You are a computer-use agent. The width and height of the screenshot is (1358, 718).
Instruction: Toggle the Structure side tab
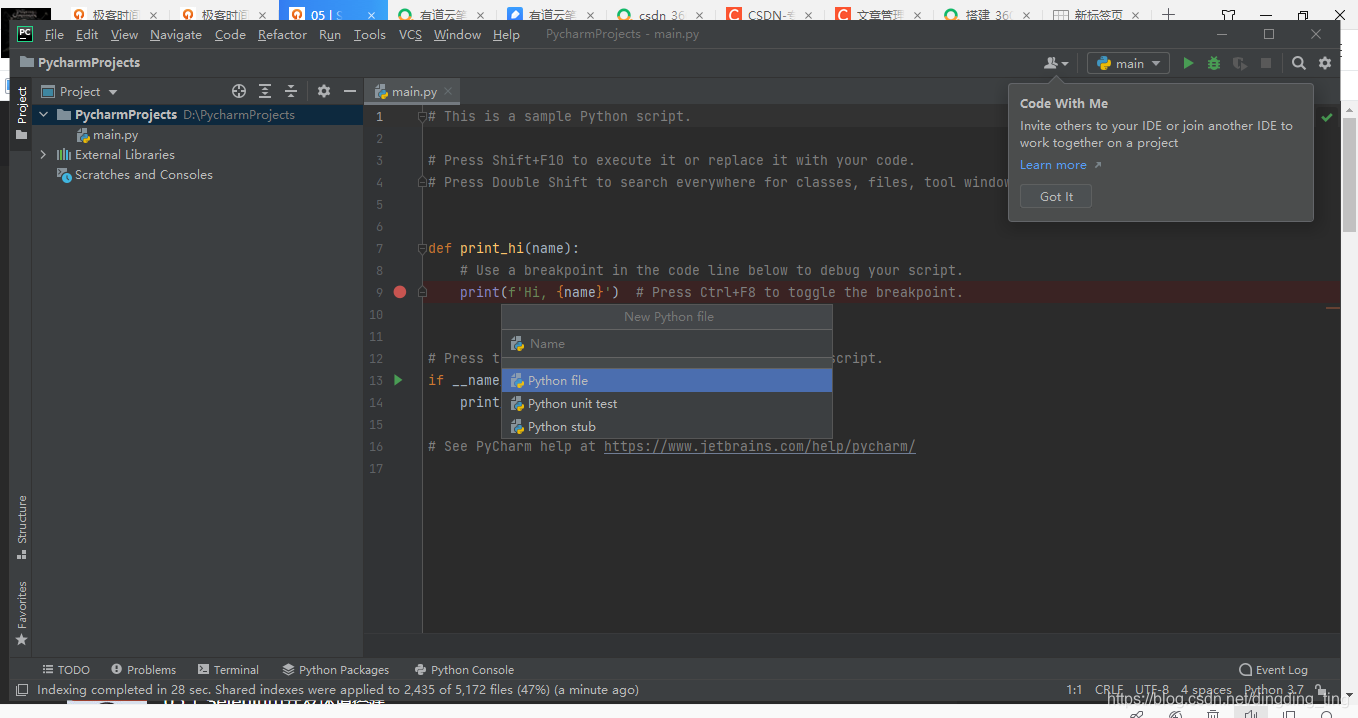[22, 527]
